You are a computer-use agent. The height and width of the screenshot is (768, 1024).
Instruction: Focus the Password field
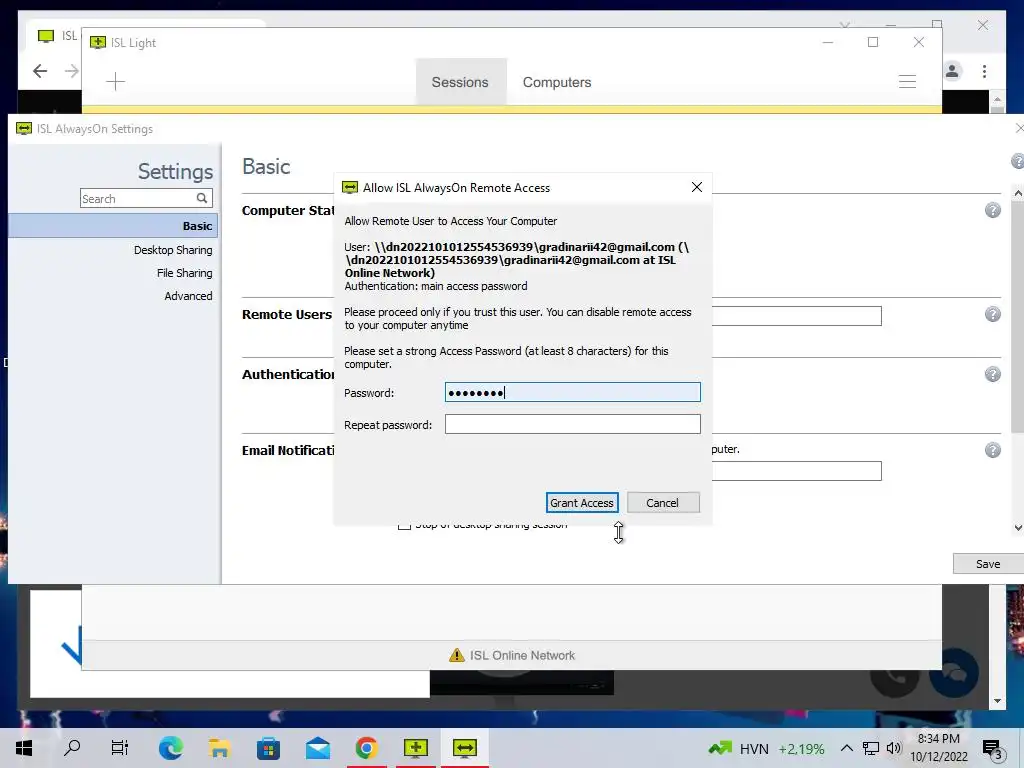point(573,392)
